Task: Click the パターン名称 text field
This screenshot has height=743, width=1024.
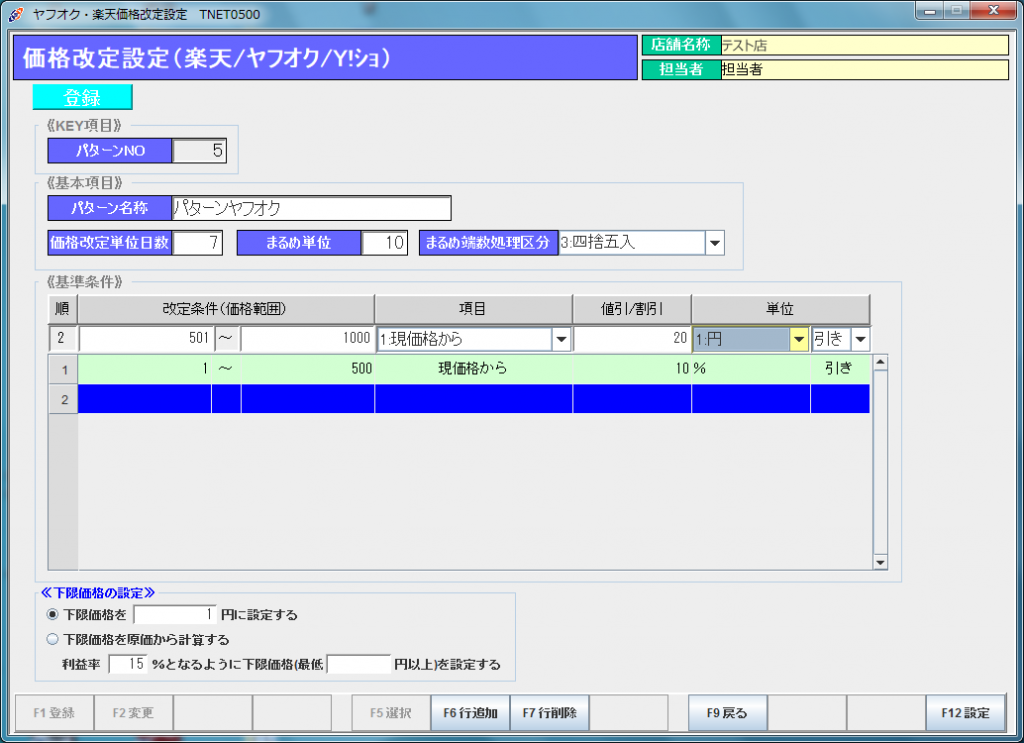Action: click(x=311, y=208)
